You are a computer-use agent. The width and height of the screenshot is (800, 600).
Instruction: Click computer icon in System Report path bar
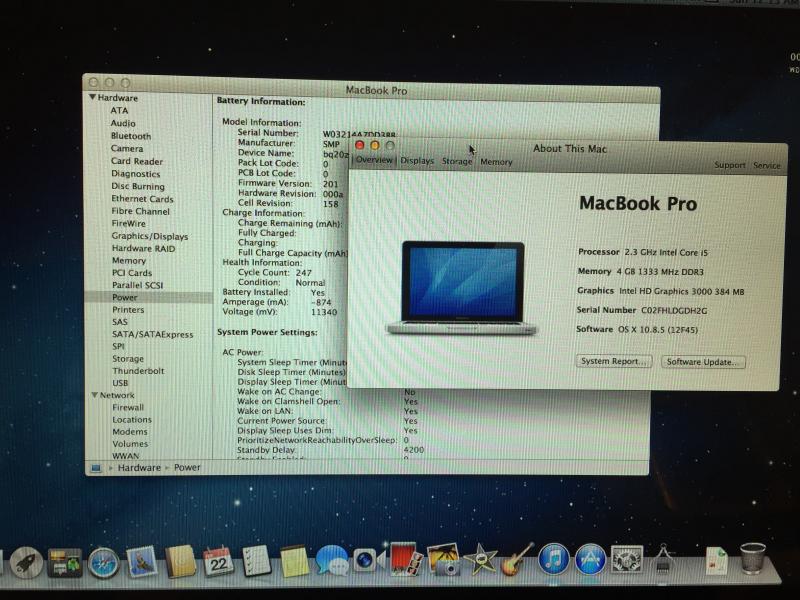pos(96,468)
